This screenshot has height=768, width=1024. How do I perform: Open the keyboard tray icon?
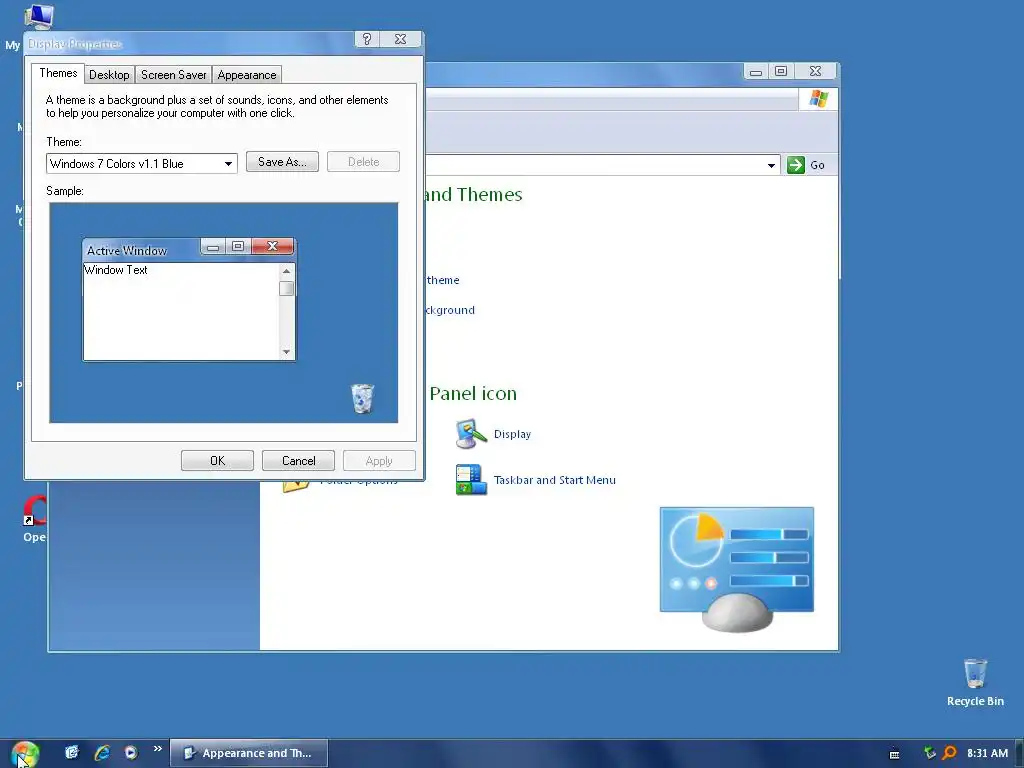tap(895, 754)
